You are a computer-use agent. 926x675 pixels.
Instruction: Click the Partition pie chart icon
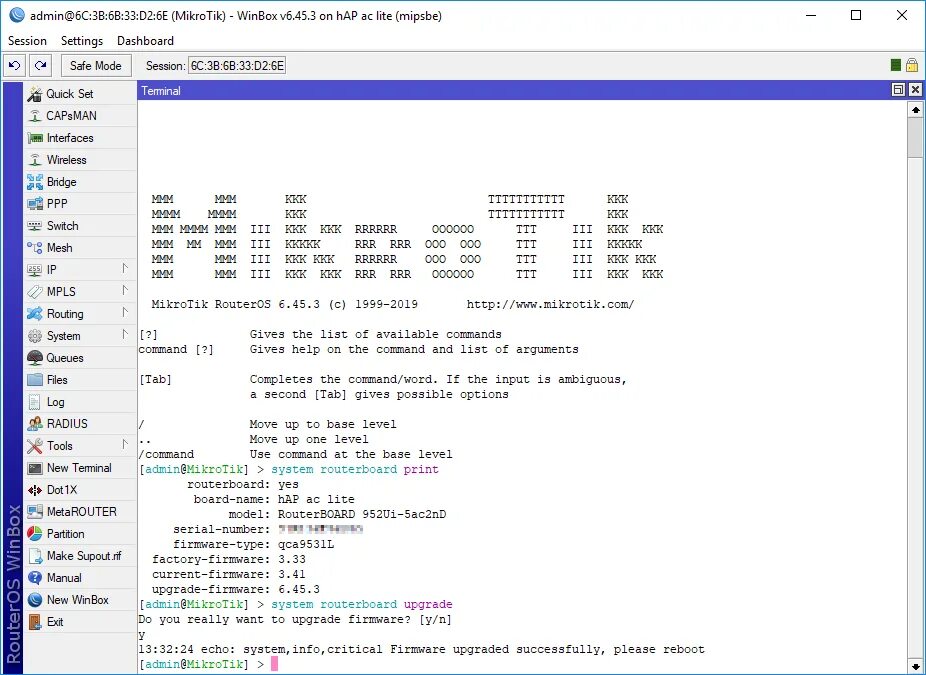point(35,534)
